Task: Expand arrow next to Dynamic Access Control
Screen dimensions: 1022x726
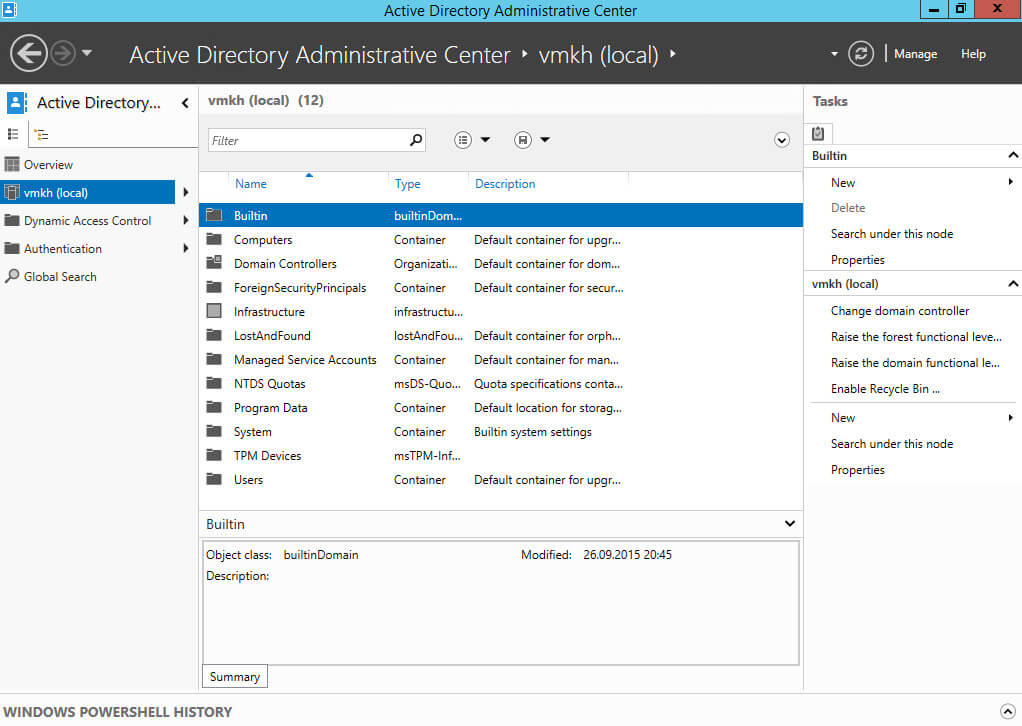Action: coord(186,220)
